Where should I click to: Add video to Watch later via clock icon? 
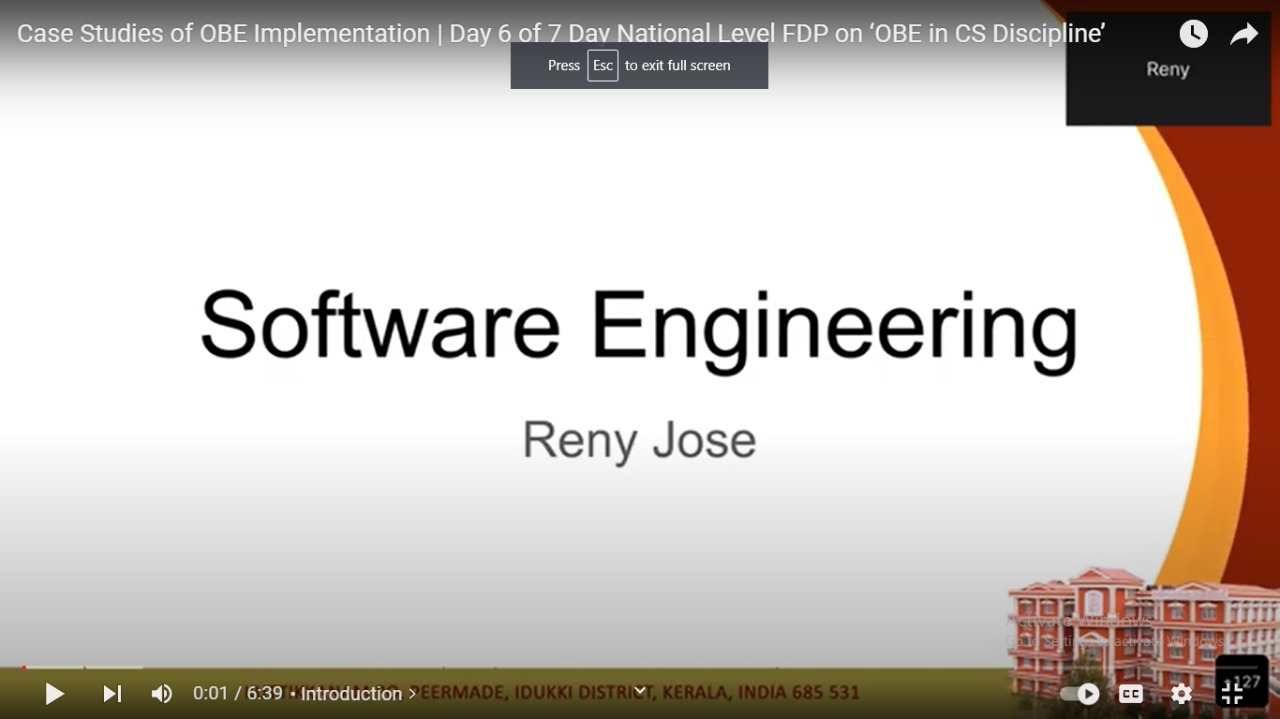[1193, 34]
